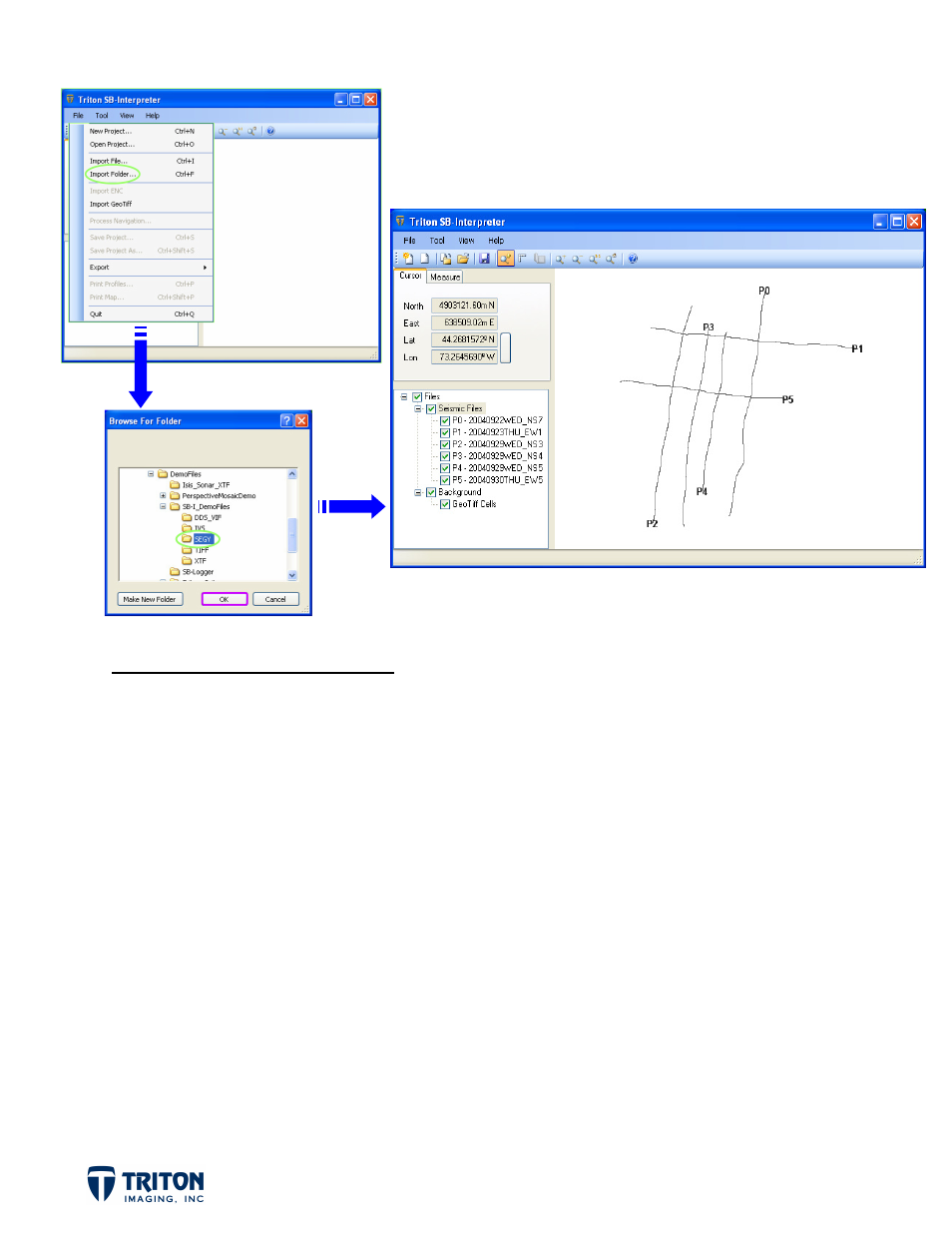
Task: Collapse the Background tree node
Action: (x=418, y=492)
